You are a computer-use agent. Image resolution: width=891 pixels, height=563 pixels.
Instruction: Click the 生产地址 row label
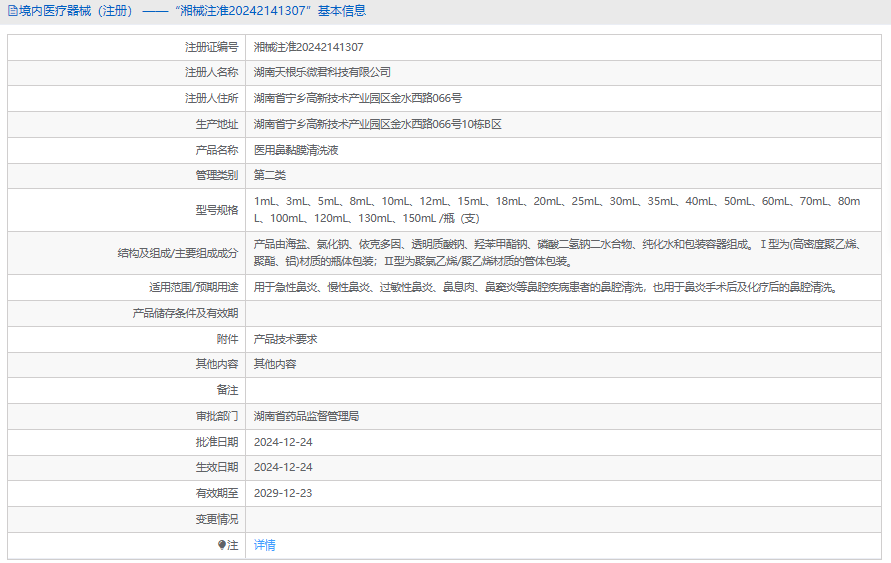[217, 124]
